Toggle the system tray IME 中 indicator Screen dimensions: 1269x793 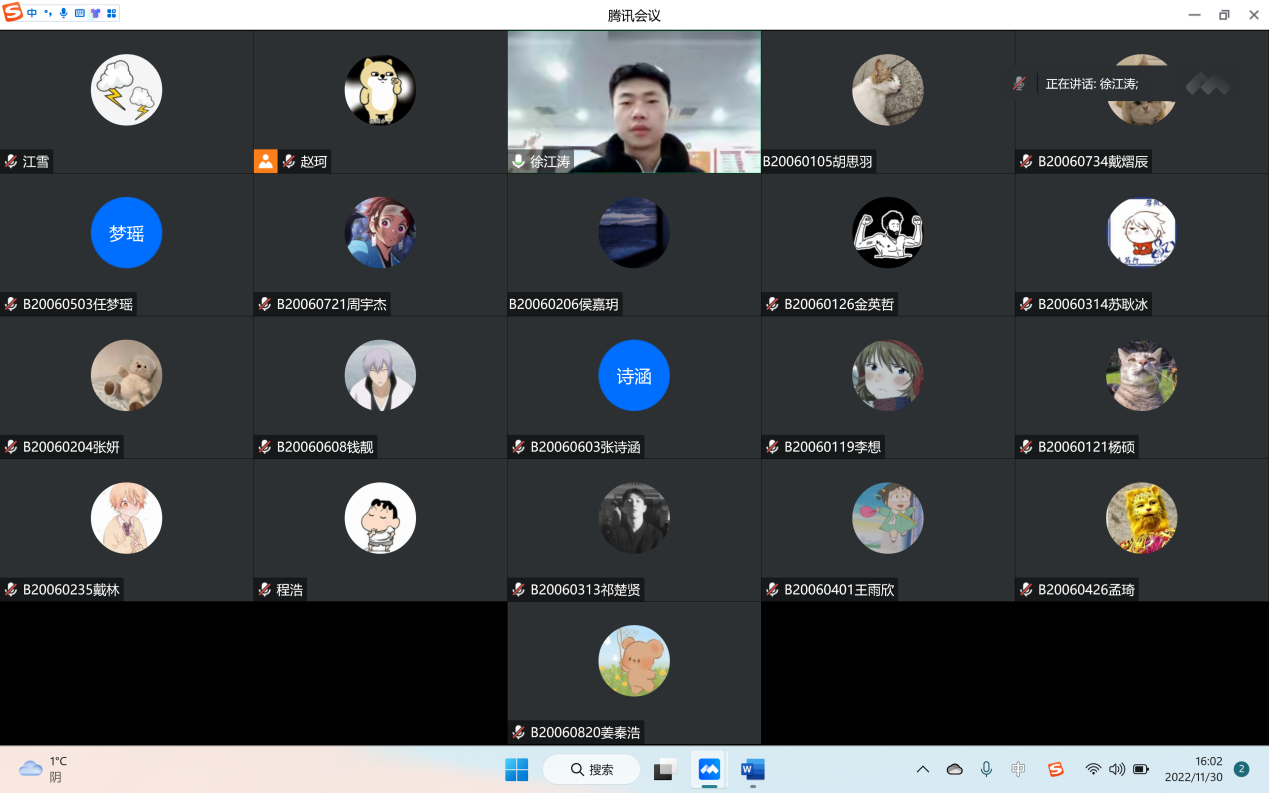[x=1018, y=769]
